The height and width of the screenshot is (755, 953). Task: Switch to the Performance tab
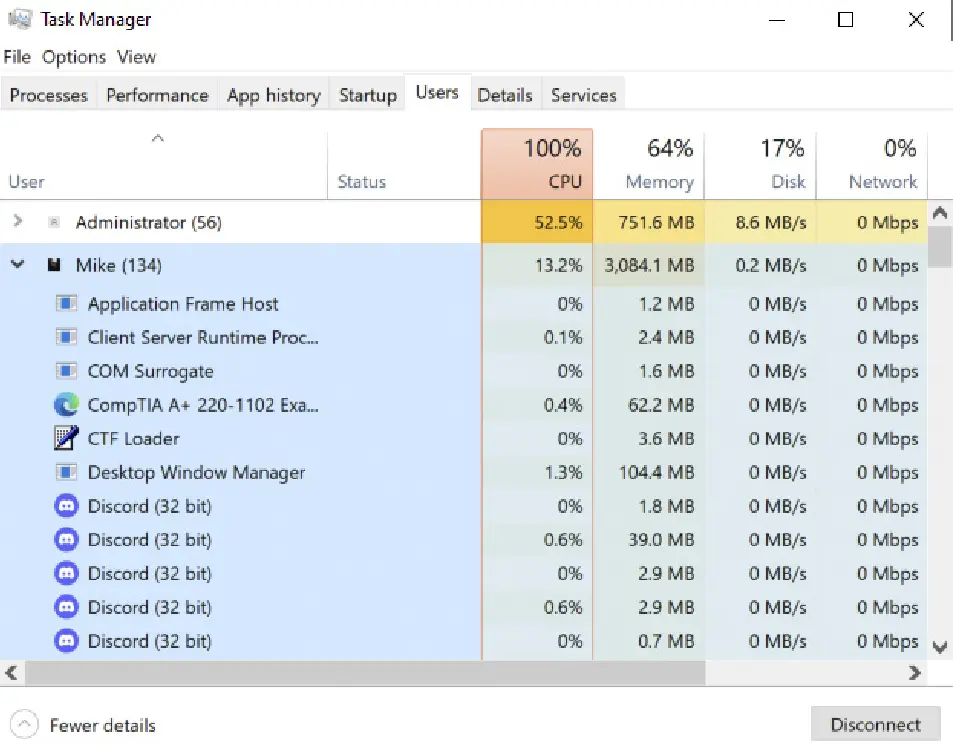[157, 95]
